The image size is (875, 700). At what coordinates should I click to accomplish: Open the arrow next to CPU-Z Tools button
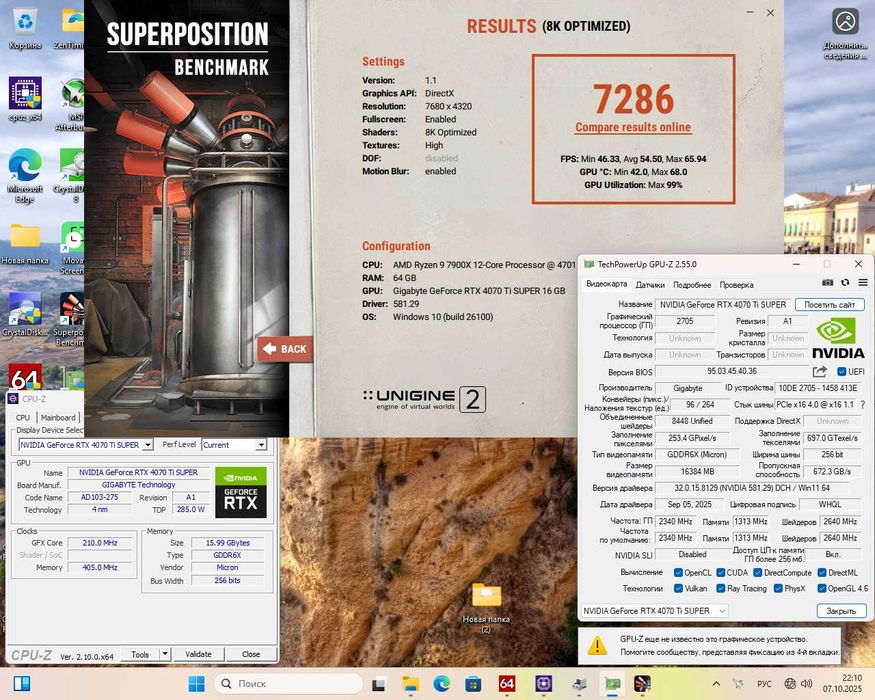pyautogui.click(x=165, y=654)
